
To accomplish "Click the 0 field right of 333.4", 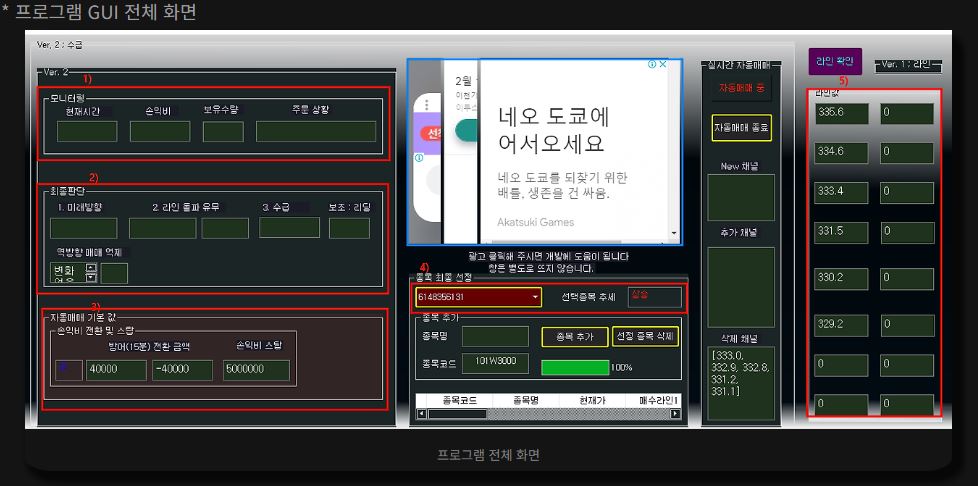I will point(907,192).
